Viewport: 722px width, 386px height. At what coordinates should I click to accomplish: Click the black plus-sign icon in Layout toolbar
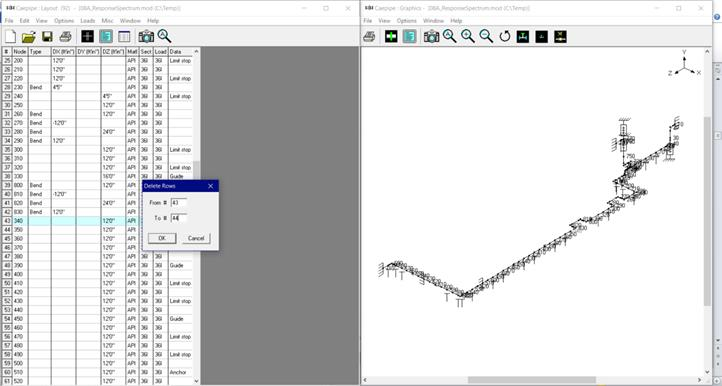pyautogui.click(x=87, y=36)
